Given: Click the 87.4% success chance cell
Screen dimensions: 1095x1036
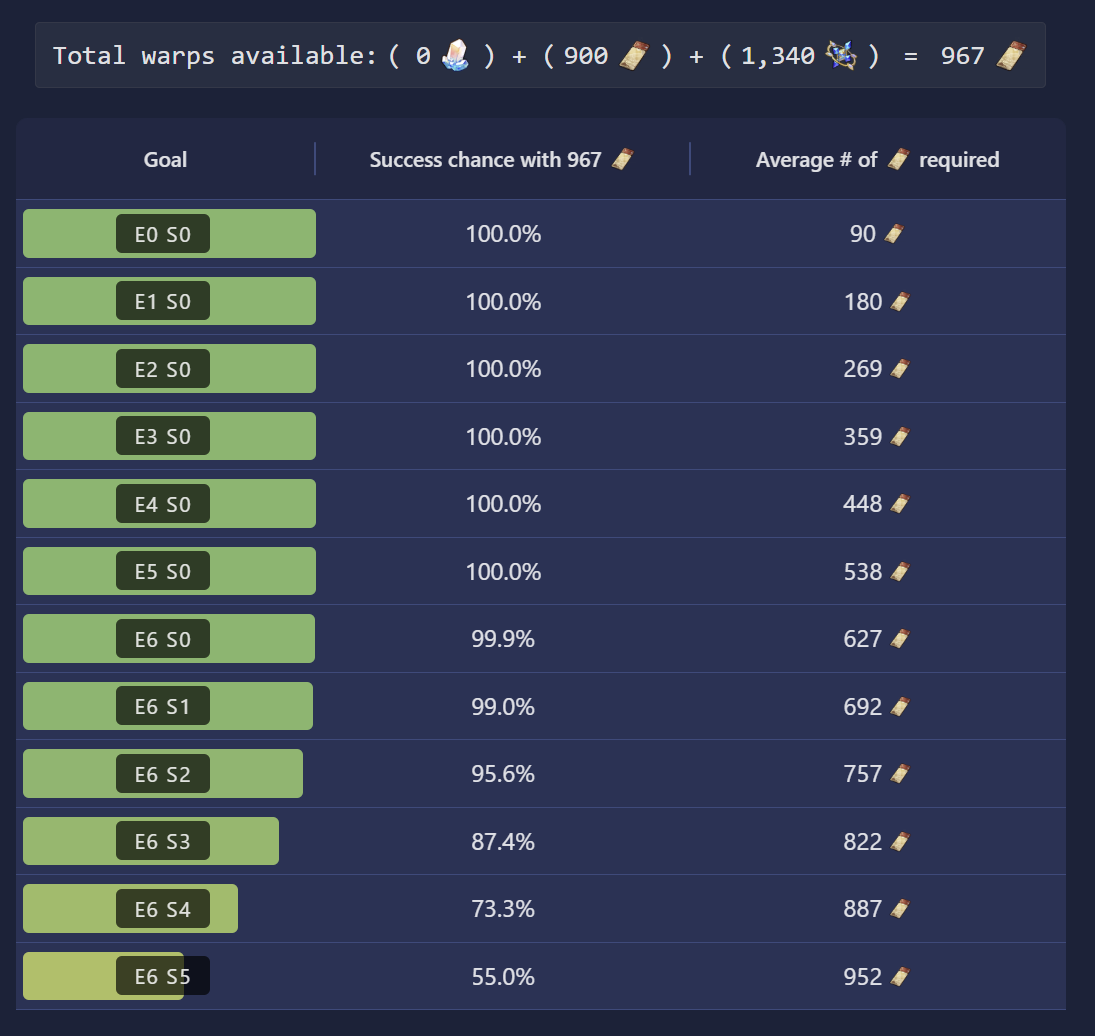Looking at the screenshot, I should [x=503, y=841].
